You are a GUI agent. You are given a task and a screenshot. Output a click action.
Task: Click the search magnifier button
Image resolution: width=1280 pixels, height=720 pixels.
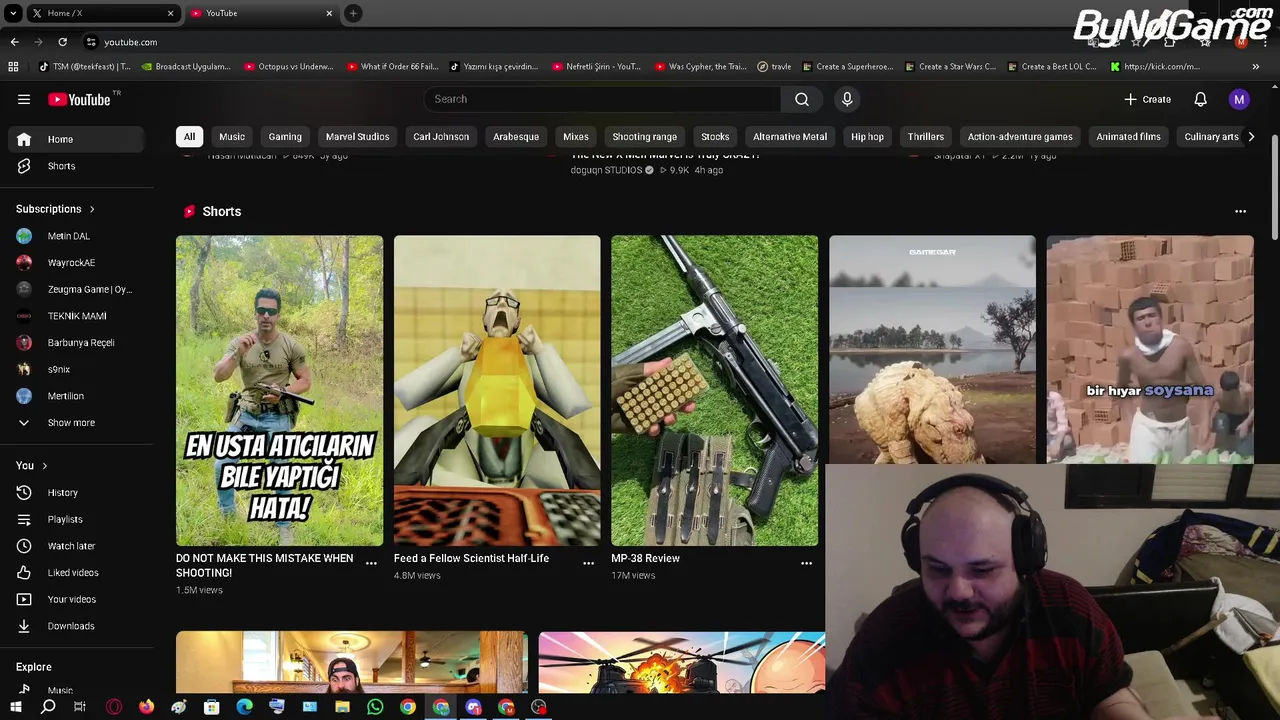click(801, 99)
